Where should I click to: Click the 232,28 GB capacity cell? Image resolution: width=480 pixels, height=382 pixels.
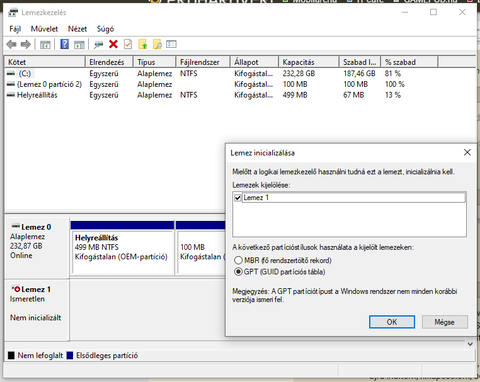point(299,73)
